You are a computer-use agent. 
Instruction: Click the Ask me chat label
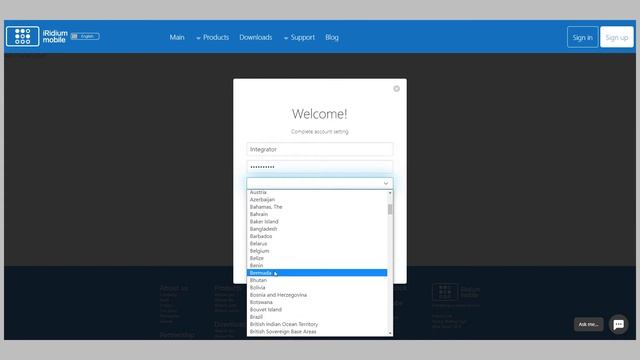coord(588,324)
